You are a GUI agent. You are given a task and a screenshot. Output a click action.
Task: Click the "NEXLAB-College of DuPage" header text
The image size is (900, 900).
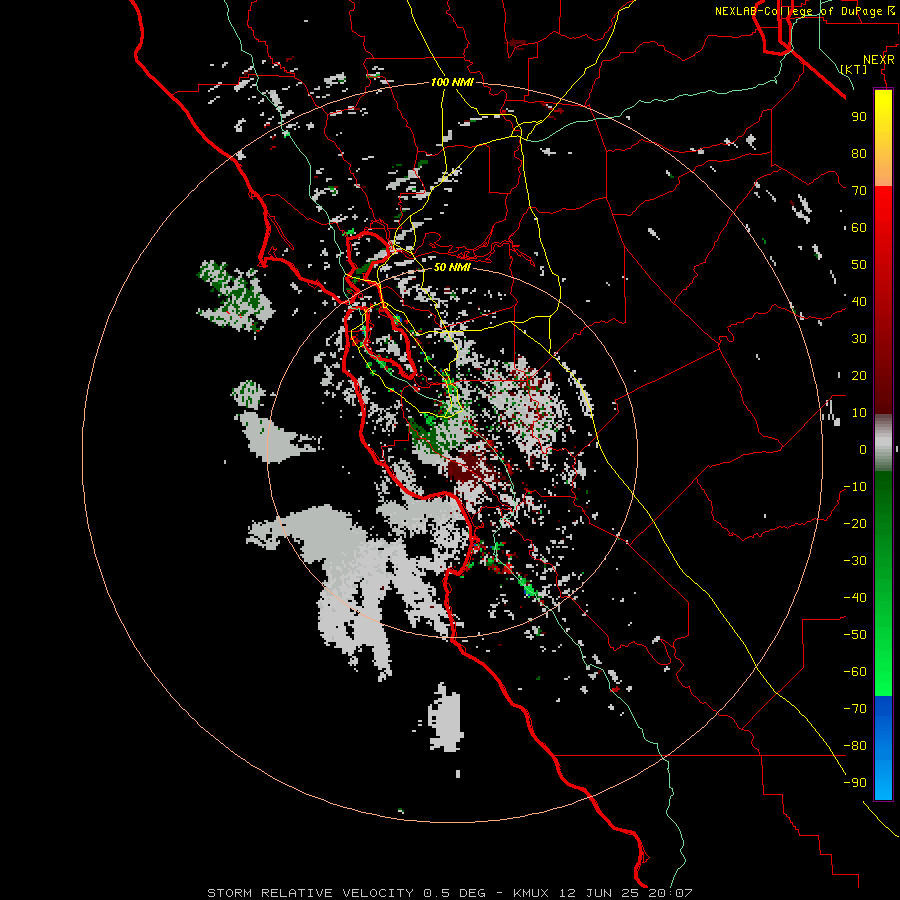[x=798, y=11]
